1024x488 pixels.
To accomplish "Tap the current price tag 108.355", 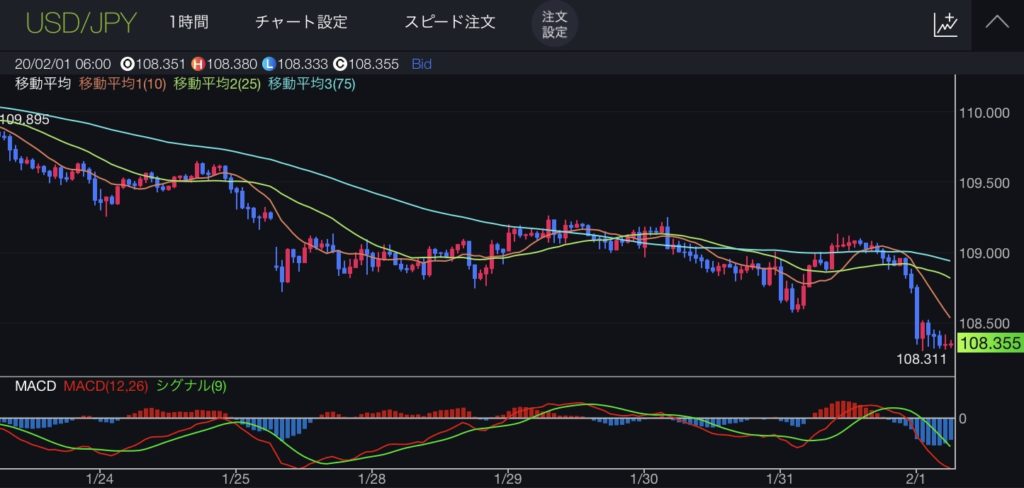I will (990, 343).
